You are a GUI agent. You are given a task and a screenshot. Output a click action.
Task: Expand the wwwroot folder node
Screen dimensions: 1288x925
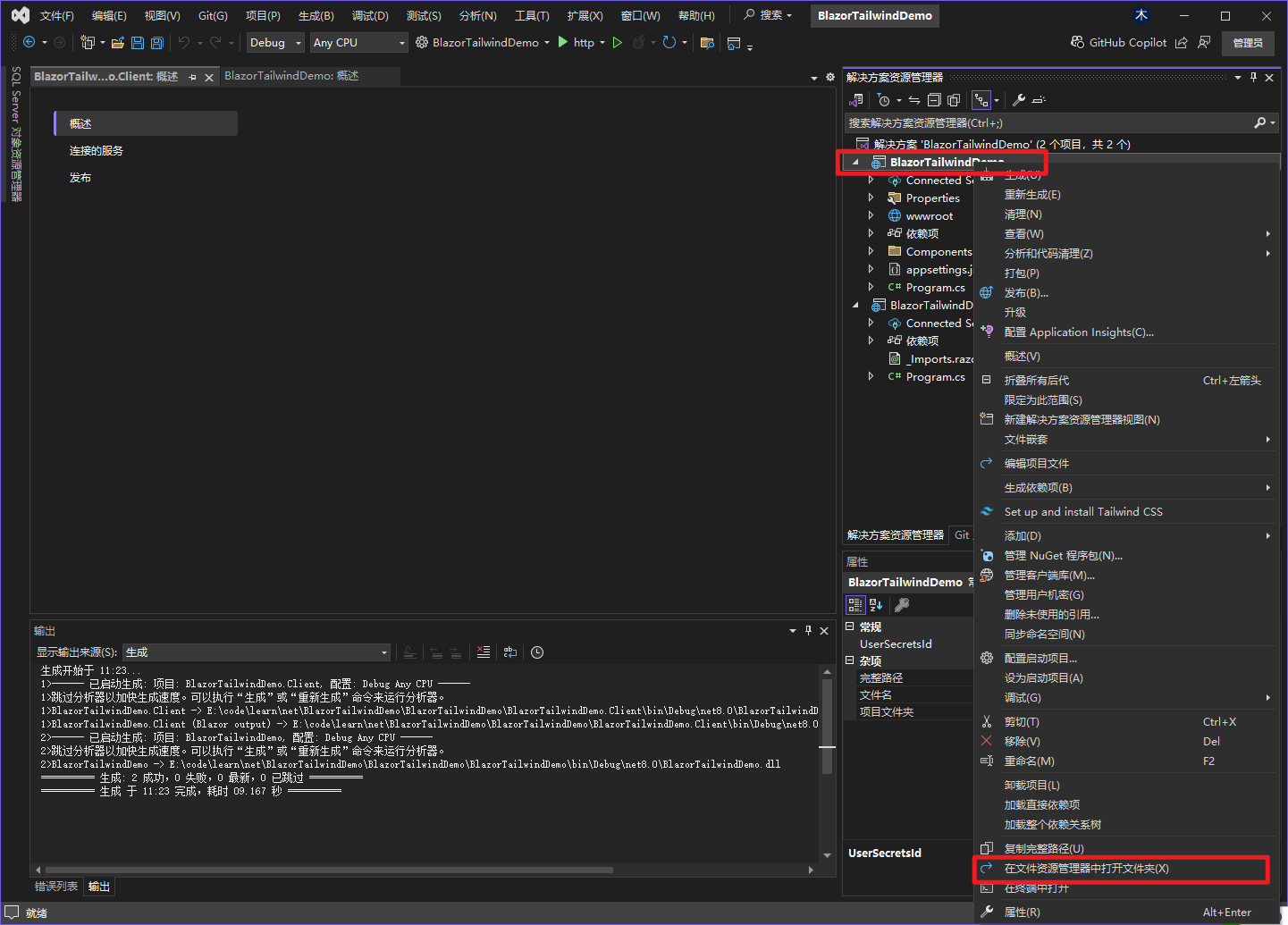(871, 215)
